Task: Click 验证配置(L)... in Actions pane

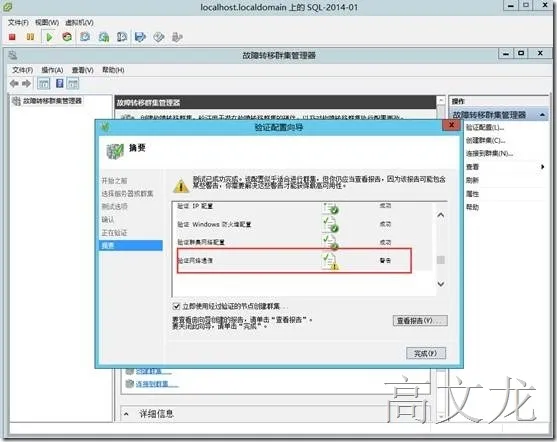Action: point(485,128)
